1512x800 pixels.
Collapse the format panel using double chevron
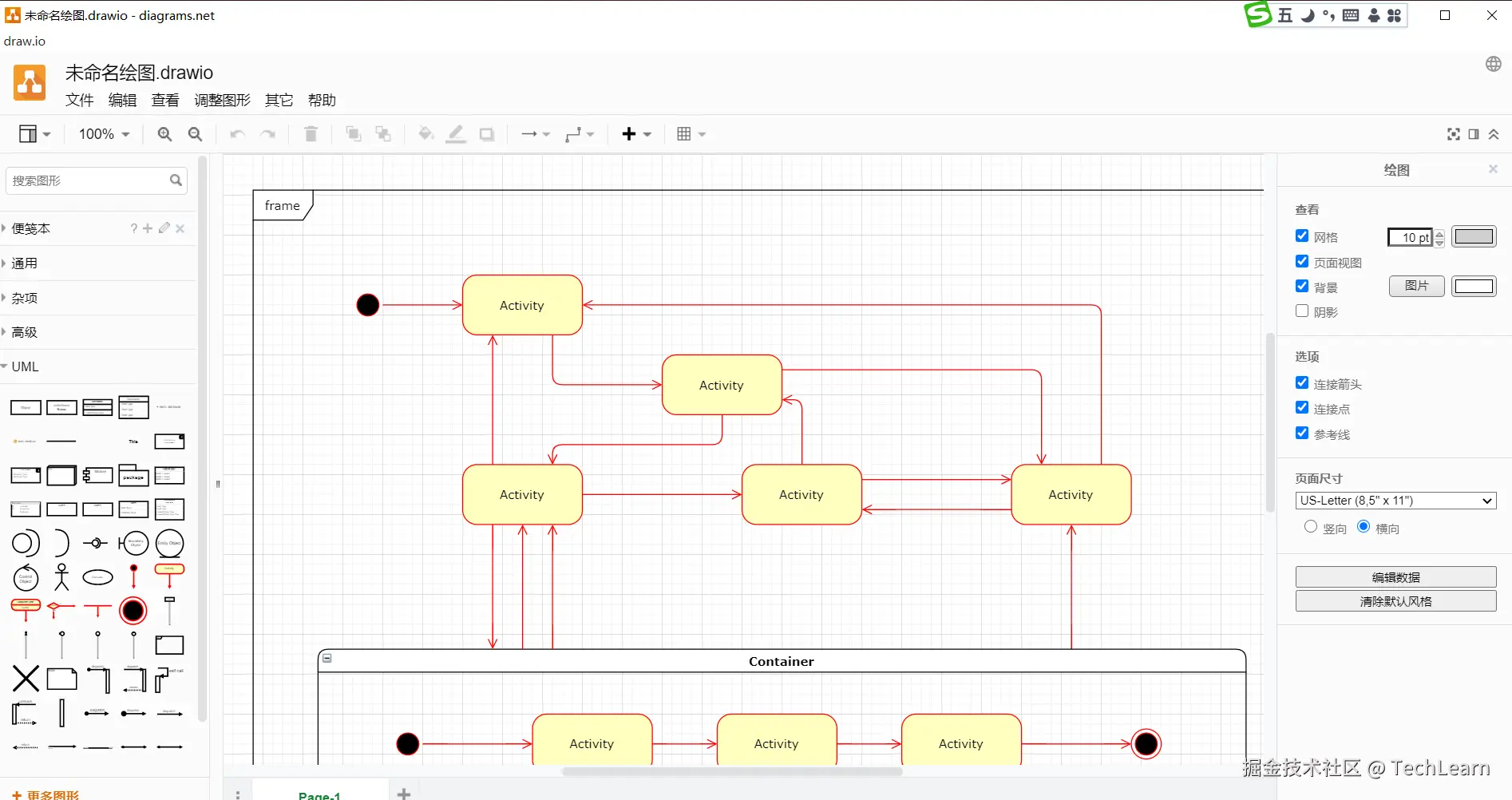pyautogui.click(x=1494, y=134)
